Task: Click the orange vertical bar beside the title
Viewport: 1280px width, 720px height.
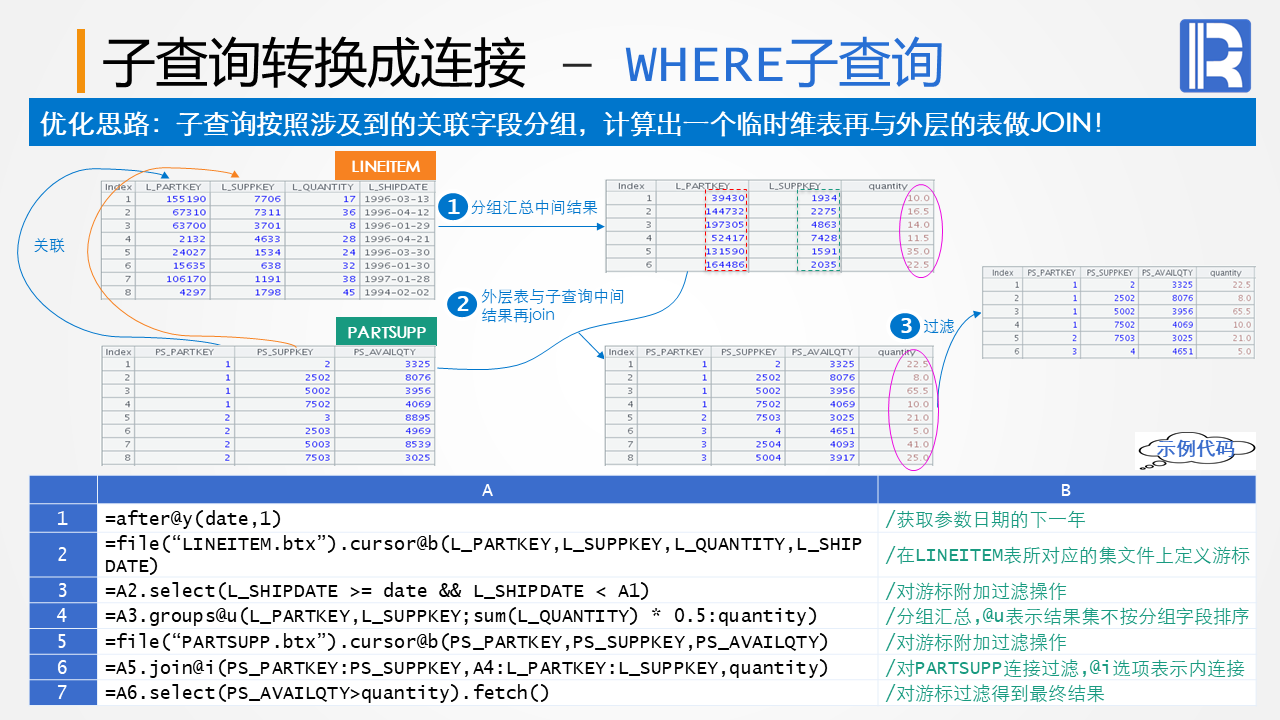Action: pos(81,62)
